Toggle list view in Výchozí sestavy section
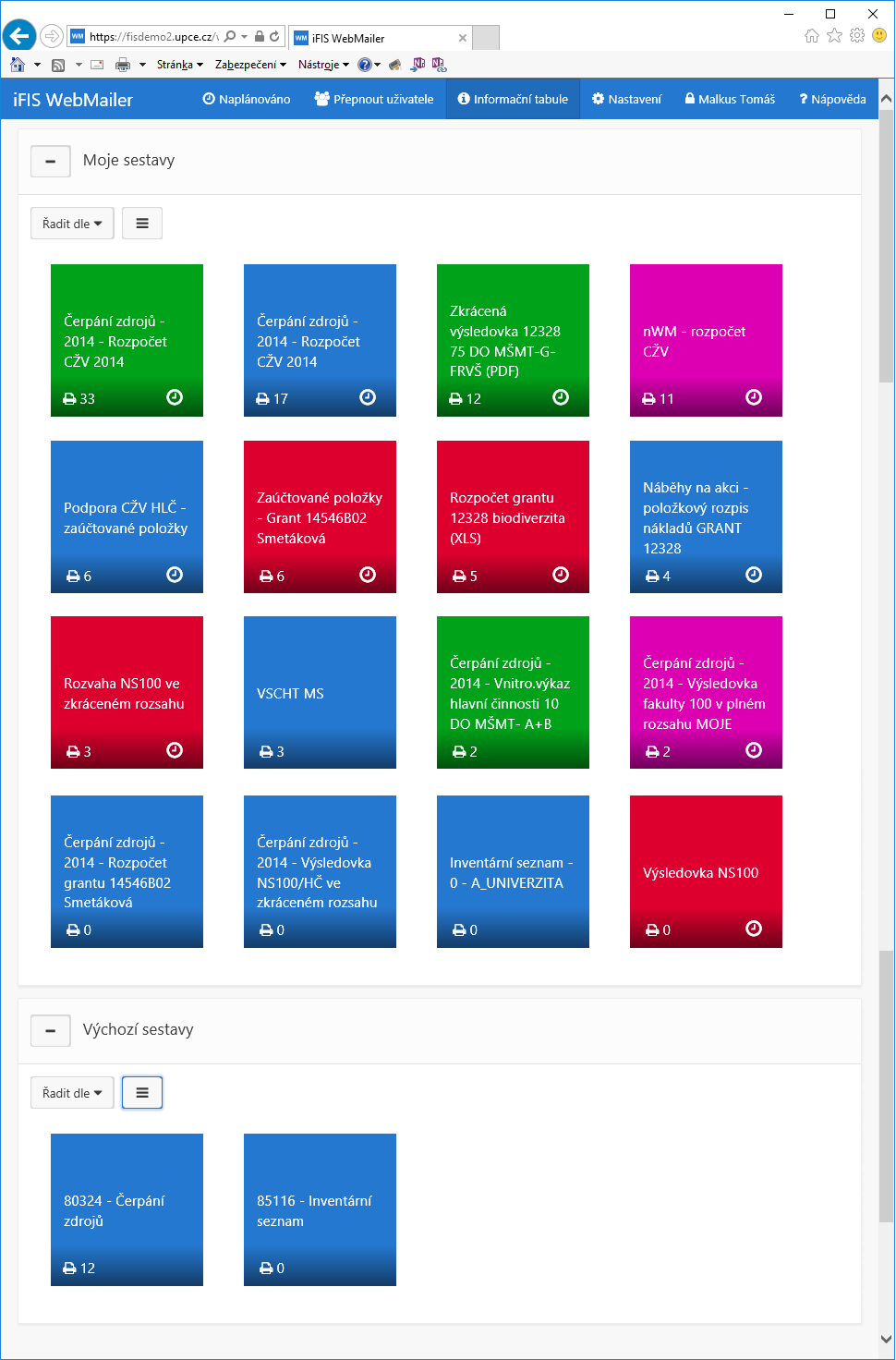 coord(142,1092)
